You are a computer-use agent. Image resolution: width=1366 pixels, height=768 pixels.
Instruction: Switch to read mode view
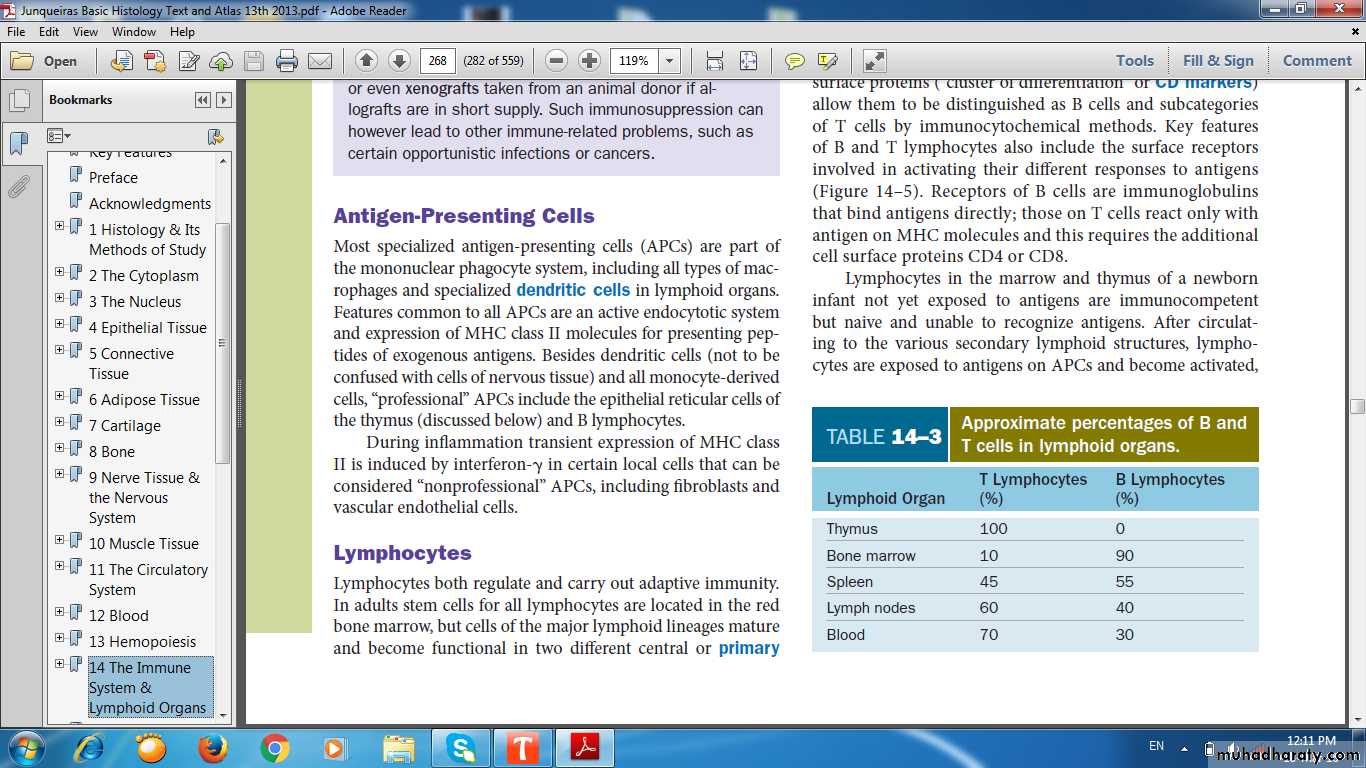coord(873,61)
